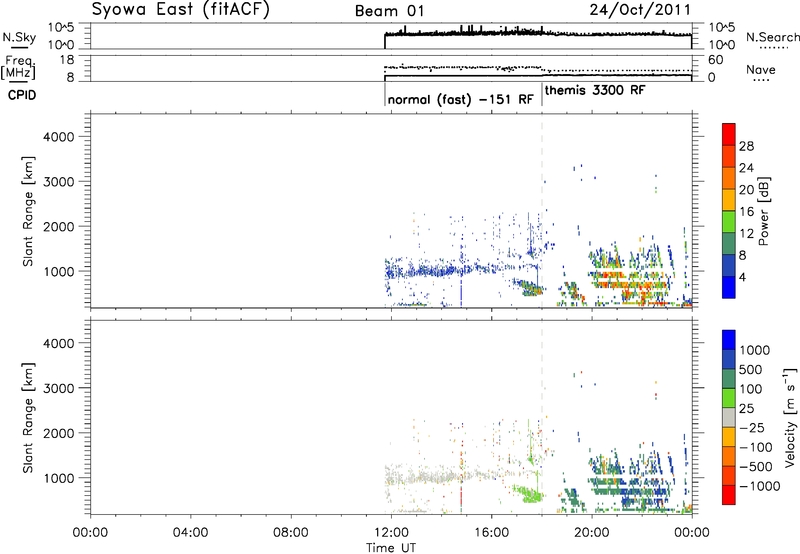Pick the gray Velocity segment between -25 and 25

pyautogui.click(x=729, y=417)
